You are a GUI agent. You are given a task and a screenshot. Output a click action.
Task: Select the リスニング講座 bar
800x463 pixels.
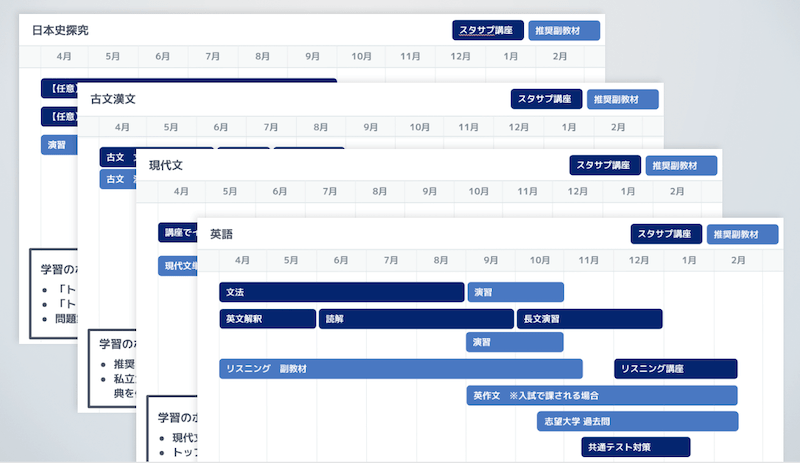click(x=675, y=369)
